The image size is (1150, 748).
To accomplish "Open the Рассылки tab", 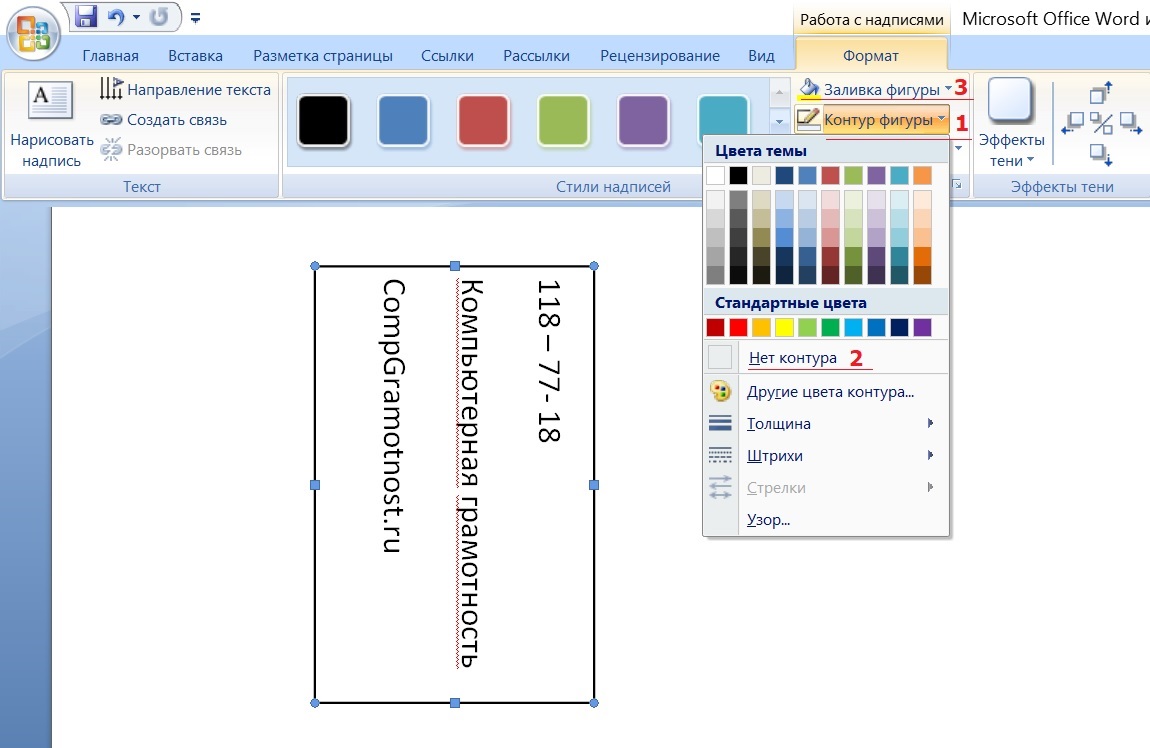I will pos(536,56).
